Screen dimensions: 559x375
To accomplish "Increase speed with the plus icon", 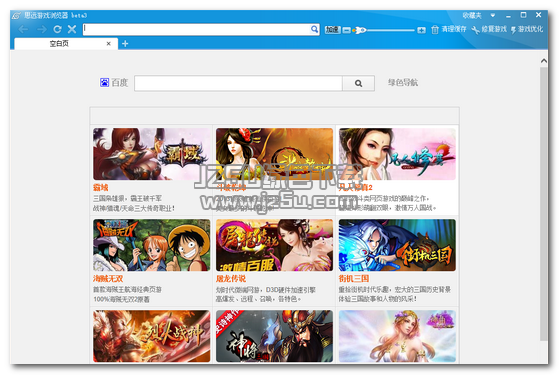I will [421, 30].
